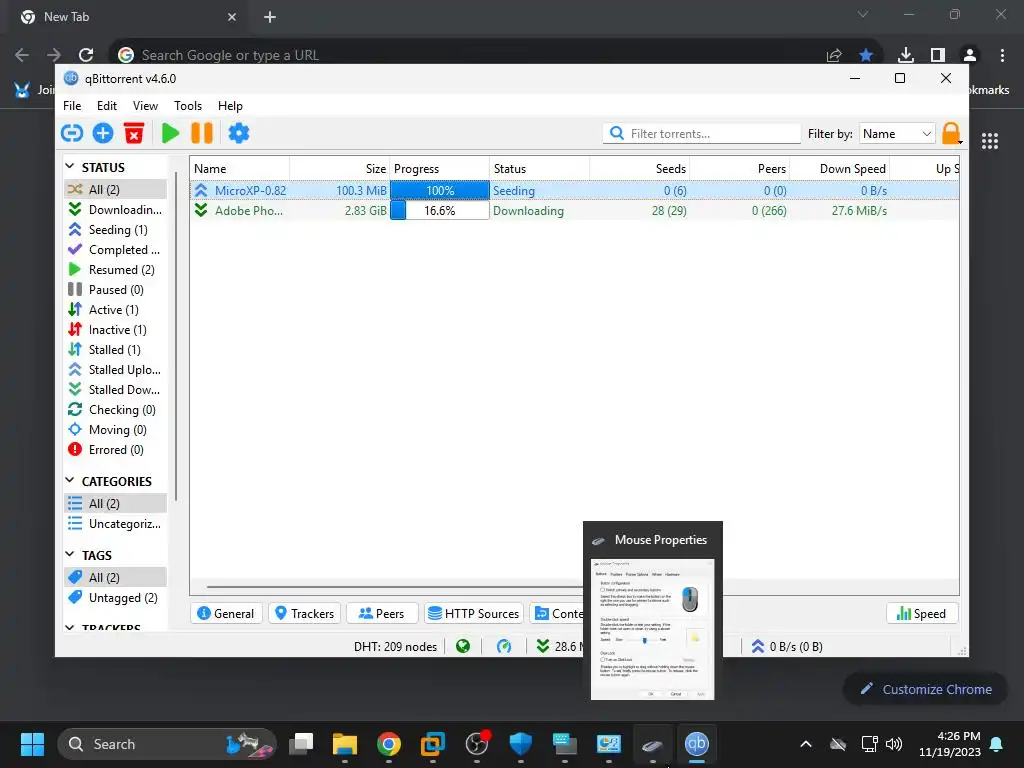
Task: Sort by the Size column header
Action: (340, 168)
